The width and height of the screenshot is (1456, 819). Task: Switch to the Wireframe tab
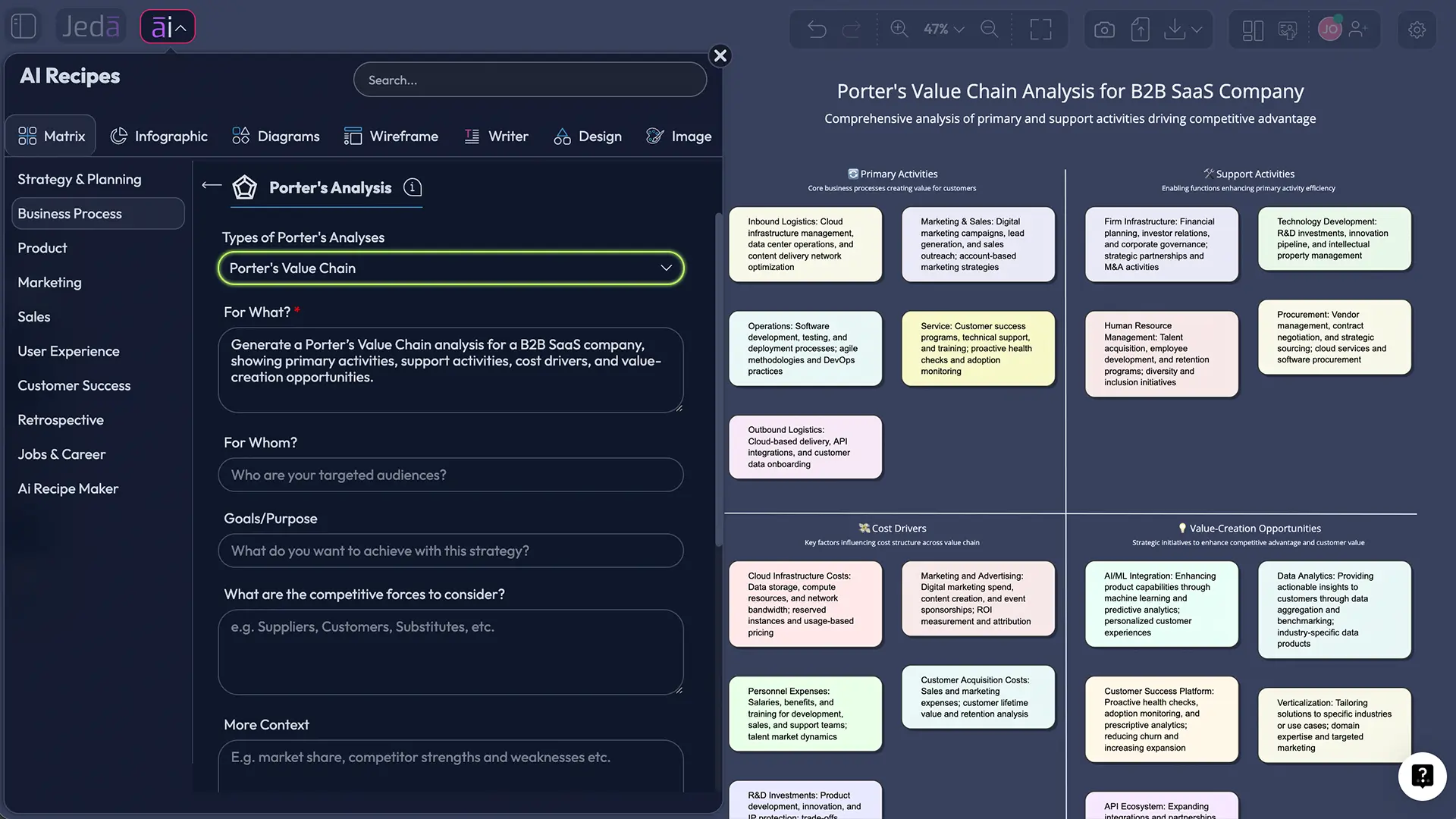click(x=391, y=136)
